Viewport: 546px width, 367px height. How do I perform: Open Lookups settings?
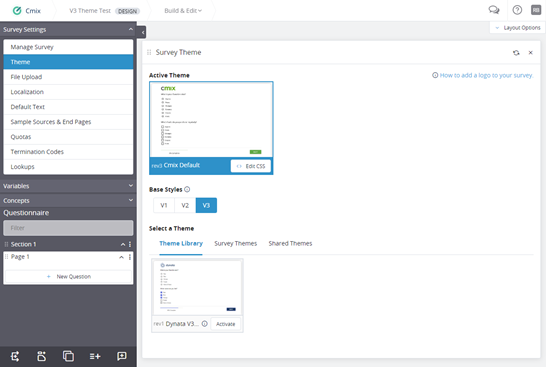[x=68, y=167]
